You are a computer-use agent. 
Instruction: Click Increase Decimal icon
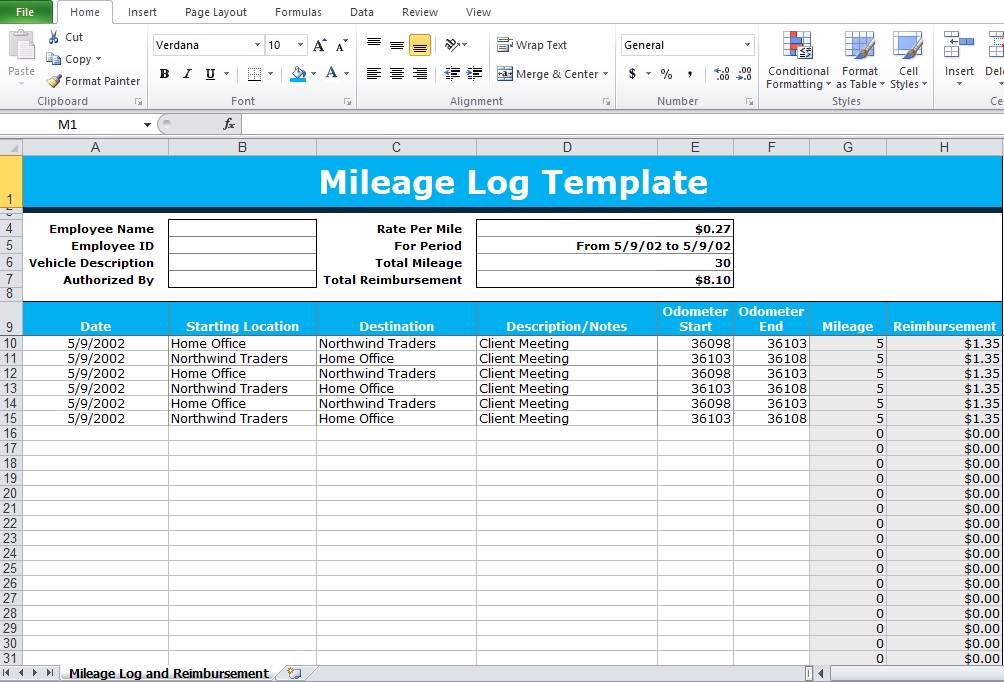tap(722, 74)
